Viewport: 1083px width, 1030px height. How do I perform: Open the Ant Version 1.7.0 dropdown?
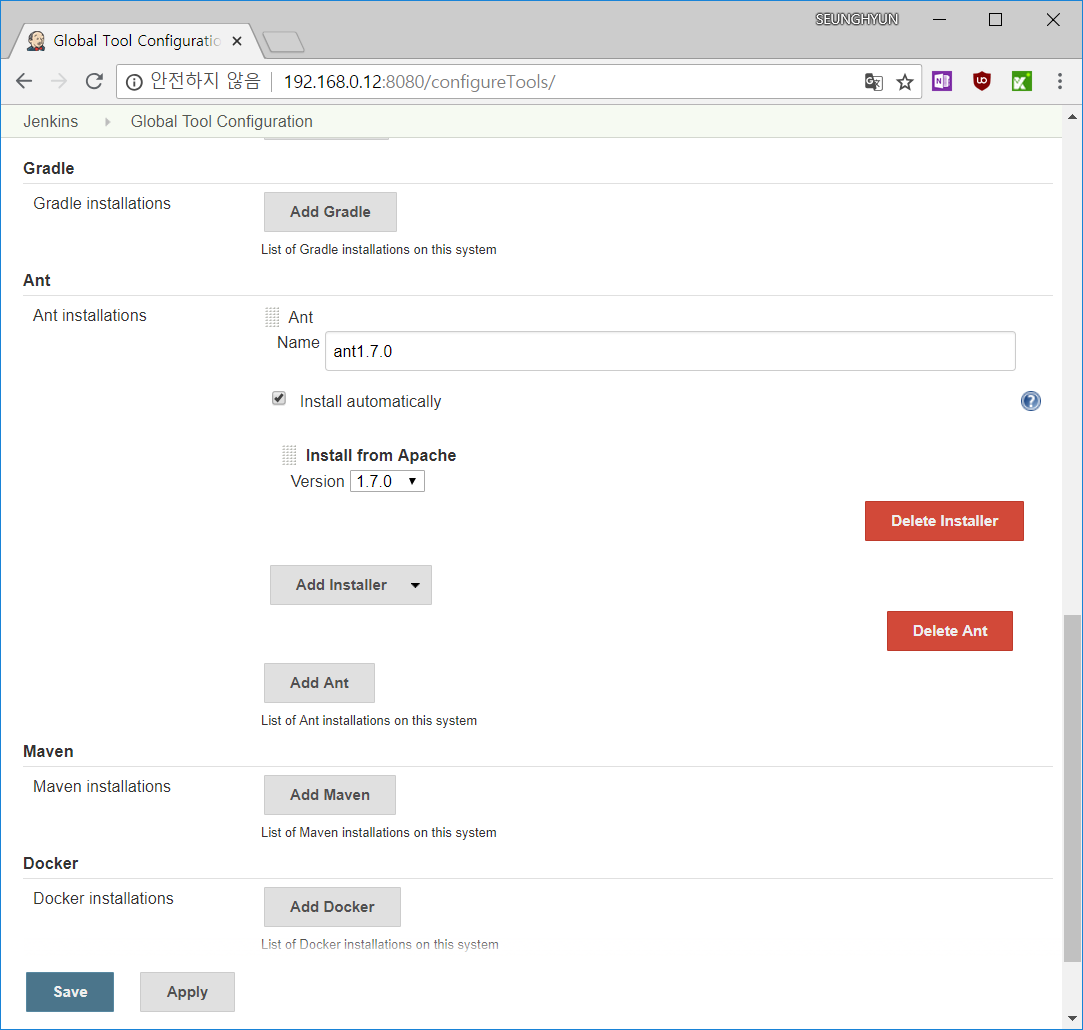coord(387,481)
